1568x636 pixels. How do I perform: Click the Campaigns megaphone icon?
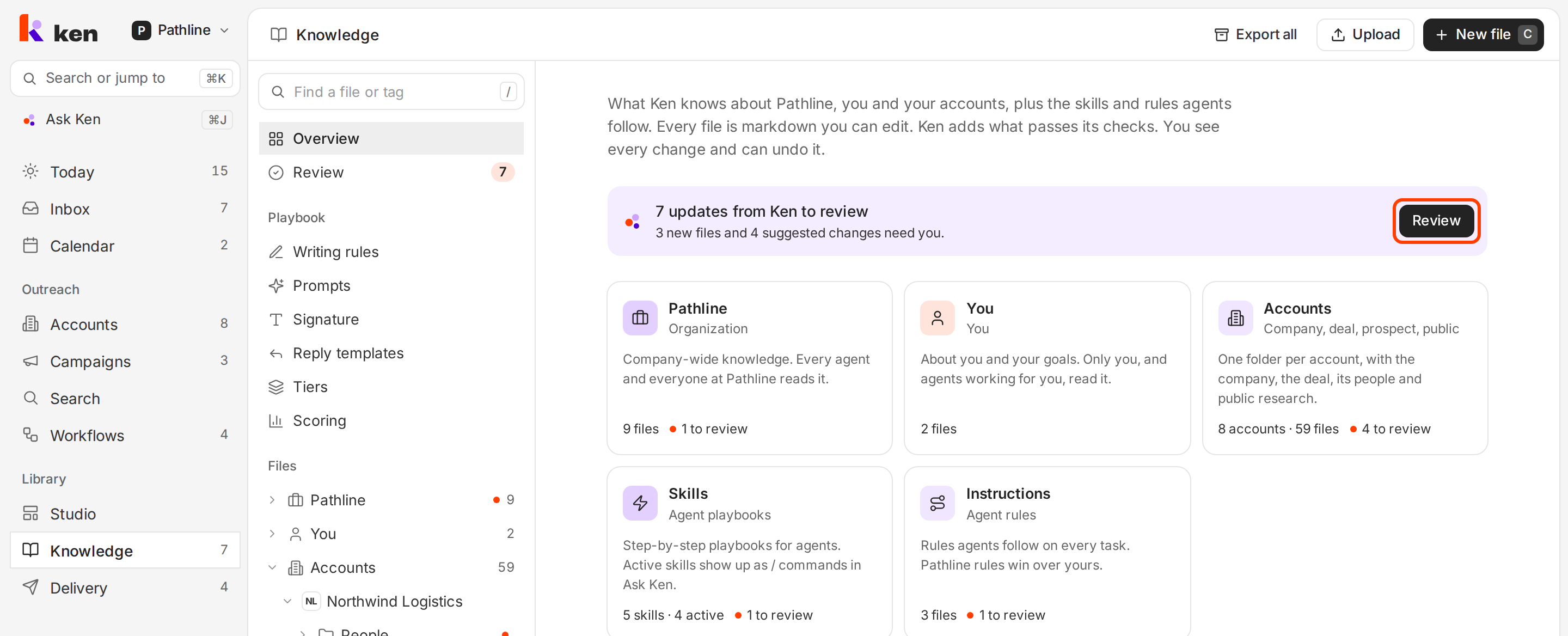point(30,361)
